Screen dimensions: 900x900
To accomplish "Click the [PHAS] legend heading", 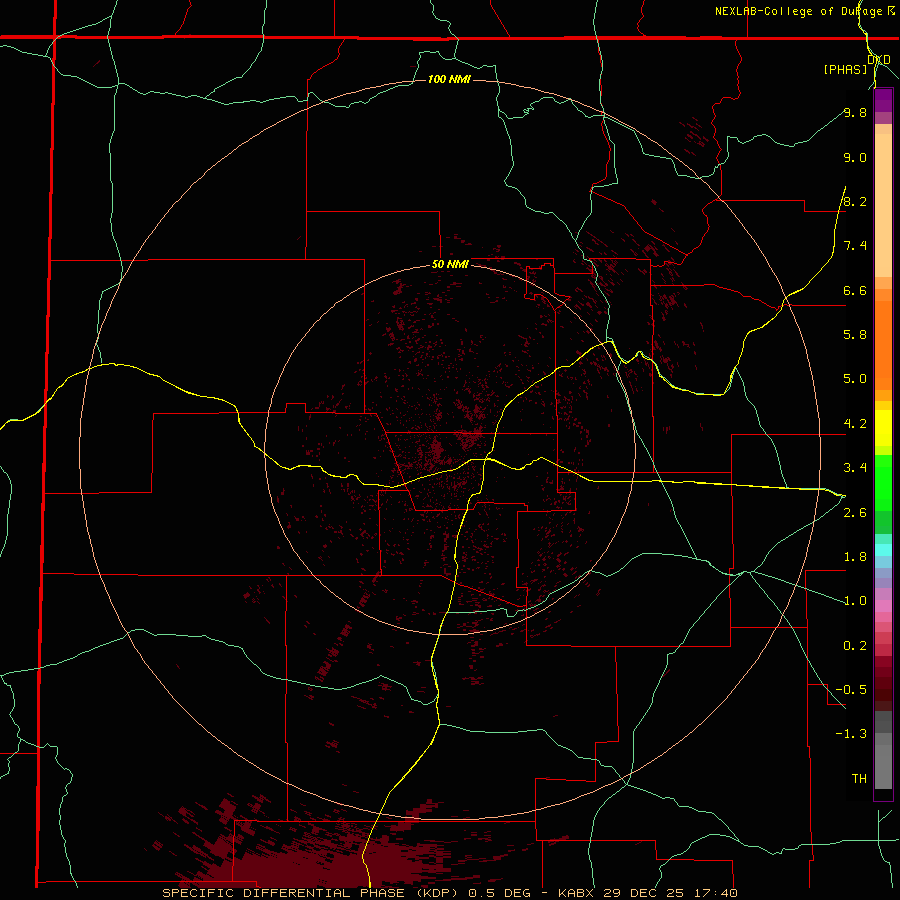I will pos(845,70).
